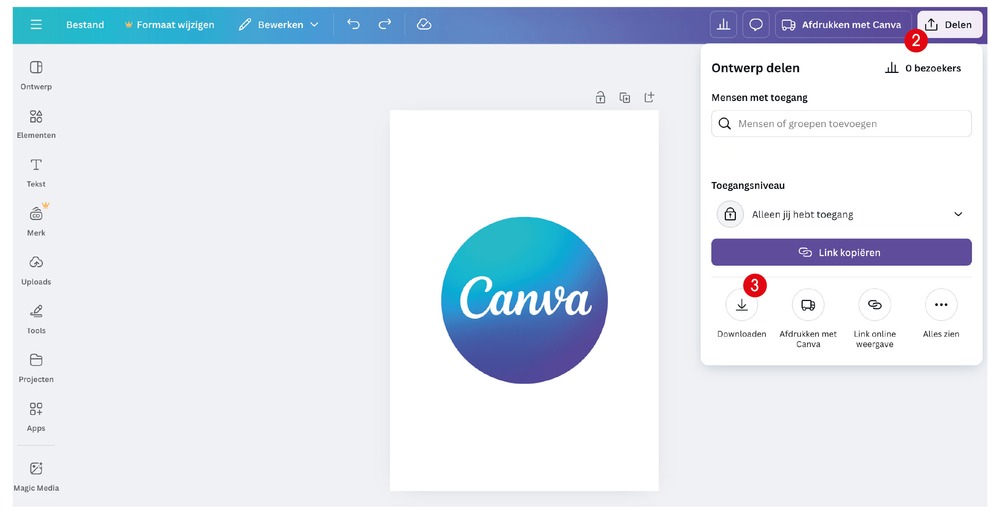Click the chevron arrow of the access dropdown

click(958, 214)
